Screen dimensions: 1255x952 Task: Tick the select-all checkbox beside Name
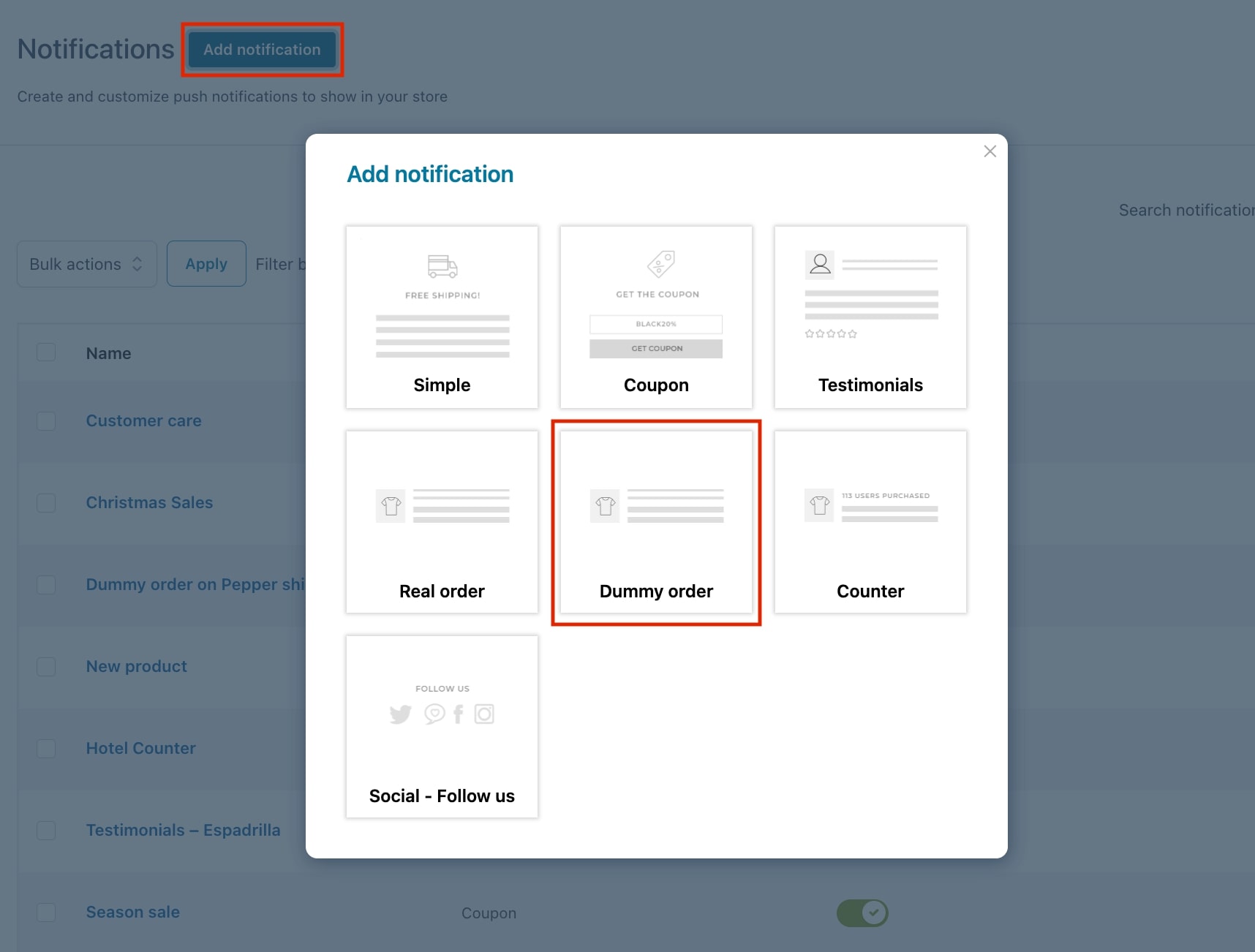click(46, 352)
